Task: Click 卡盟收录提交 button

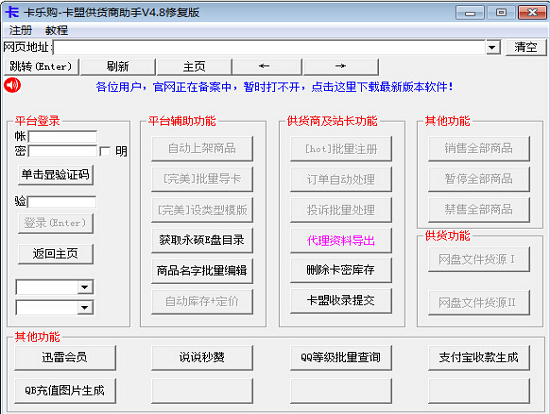Action: [341, 301]
